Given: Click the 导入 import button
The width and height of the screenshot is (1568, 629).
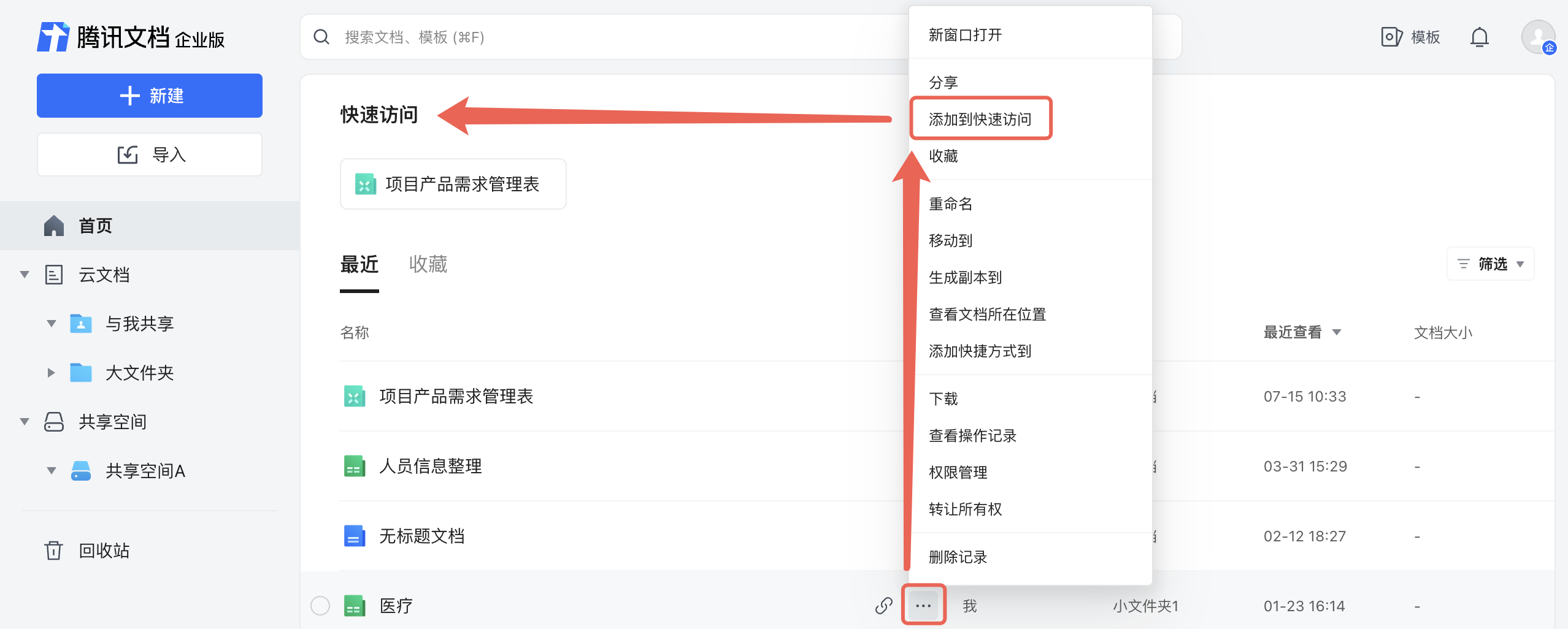Looking at the screenshot, I should [150, 154].
